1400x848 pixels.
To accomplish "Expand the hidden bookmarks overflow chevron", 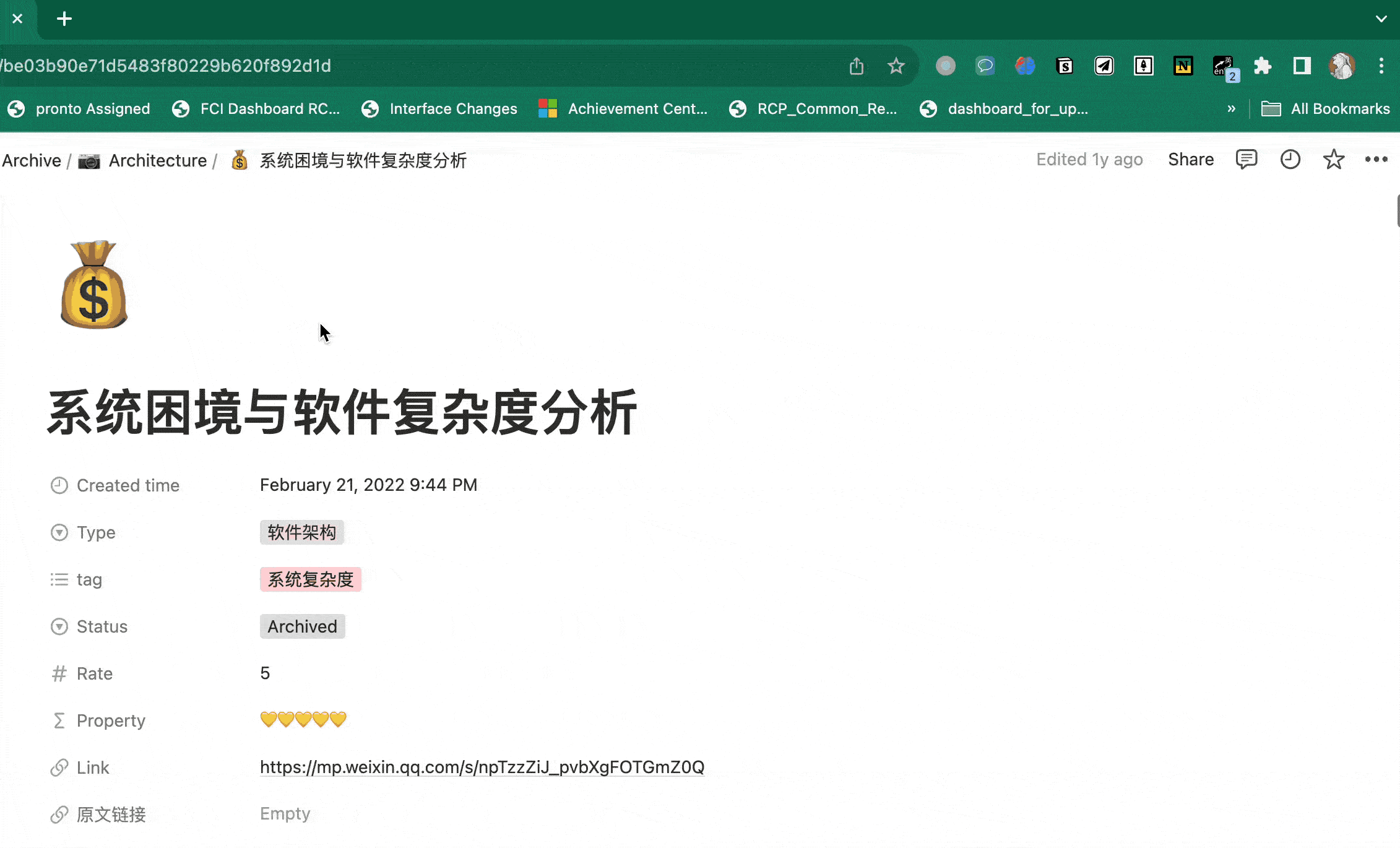I will (1231, 109).
